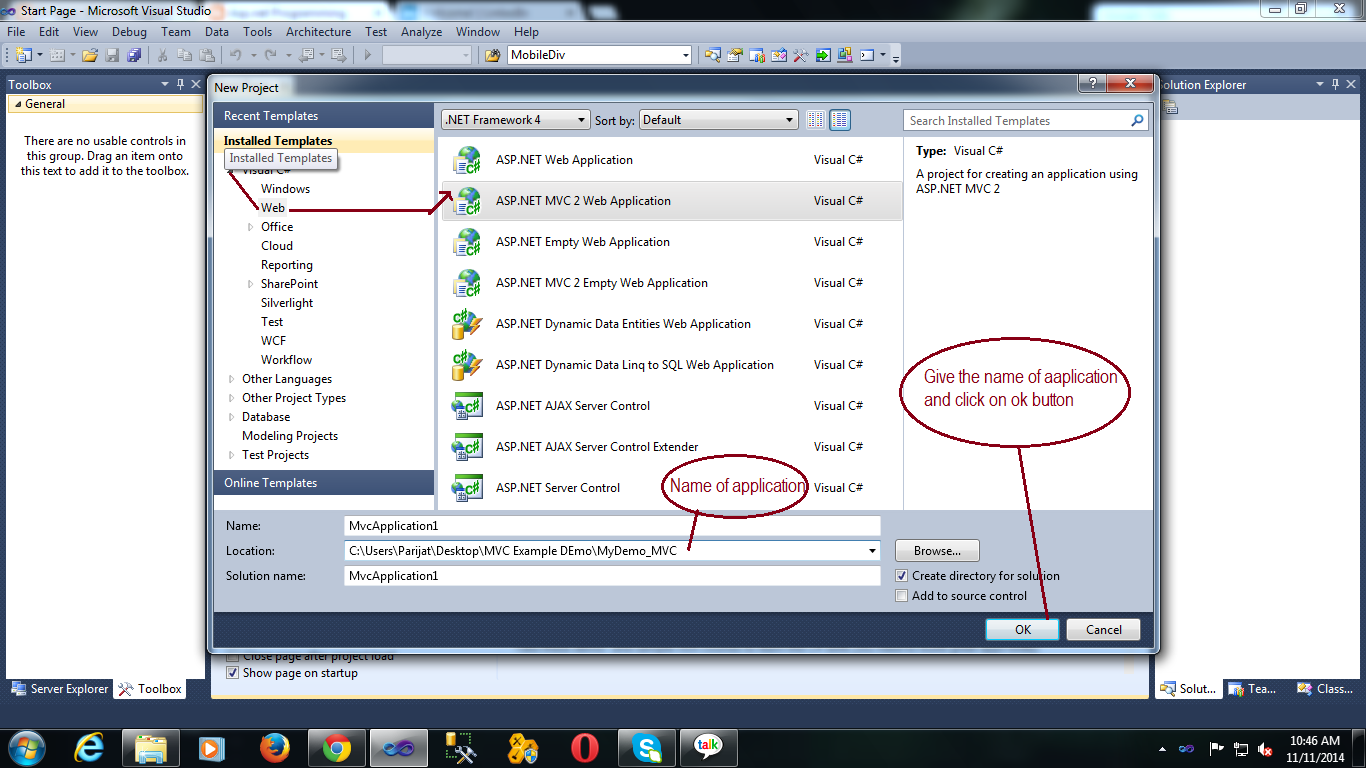This screenshot has height=768, width=1366.
Task: Click the Windows Start button
Action: (x=26, y=747)
